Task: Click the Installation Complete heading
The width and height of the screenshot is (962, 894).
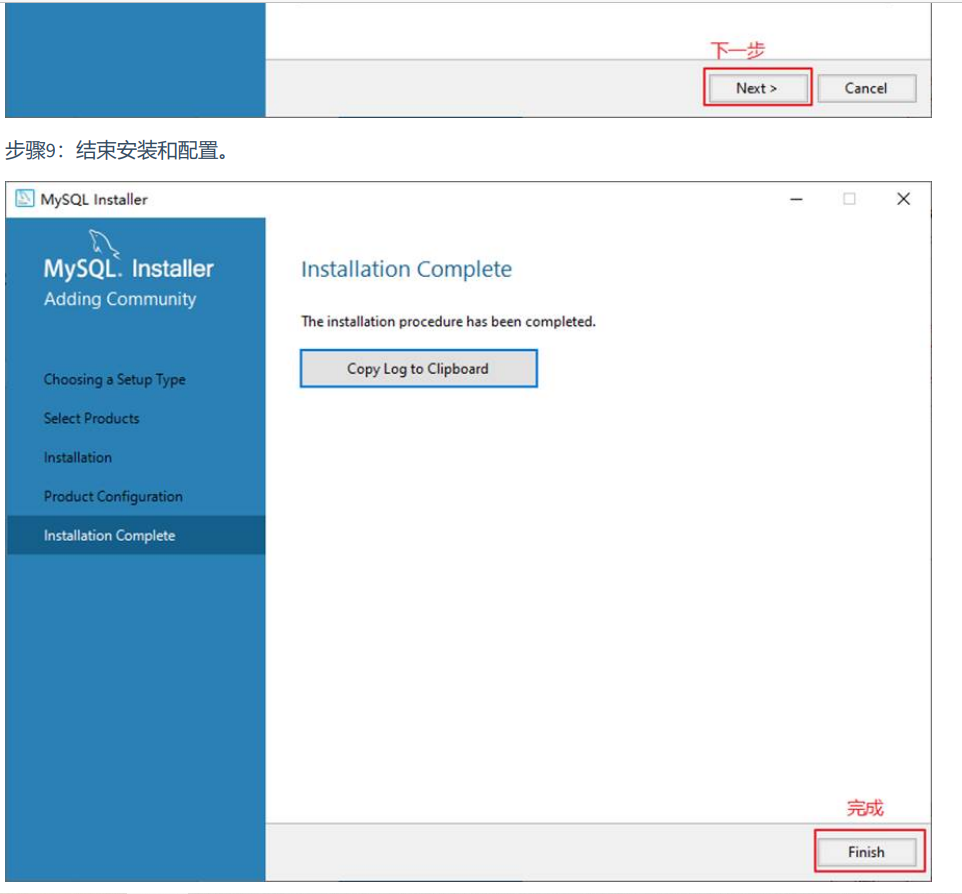Action: (406, 269)
